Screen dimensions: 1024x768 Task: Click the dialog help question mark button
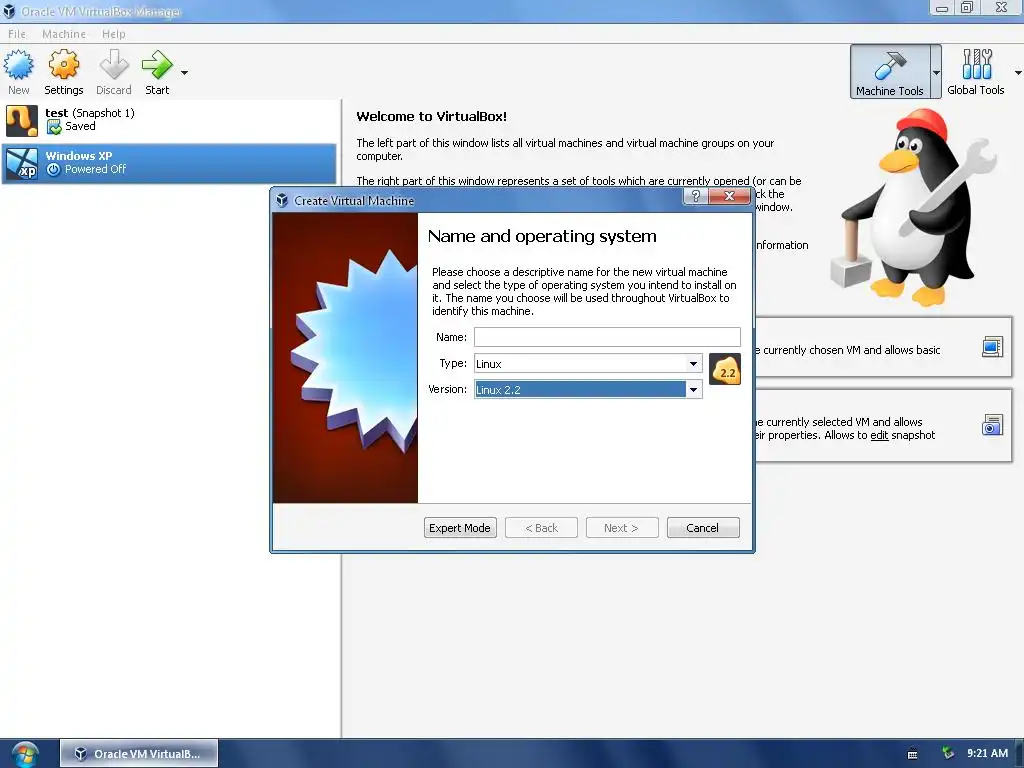click(696, 197)
